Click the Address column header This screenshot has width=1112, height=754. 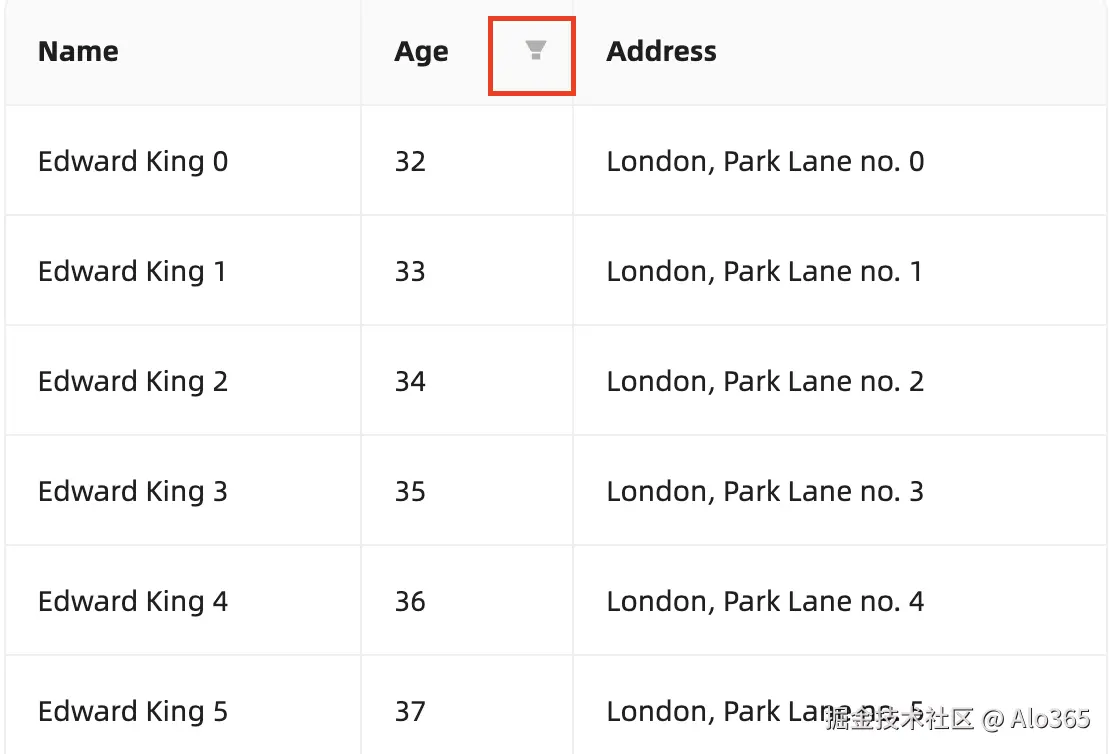pos(661,52)
